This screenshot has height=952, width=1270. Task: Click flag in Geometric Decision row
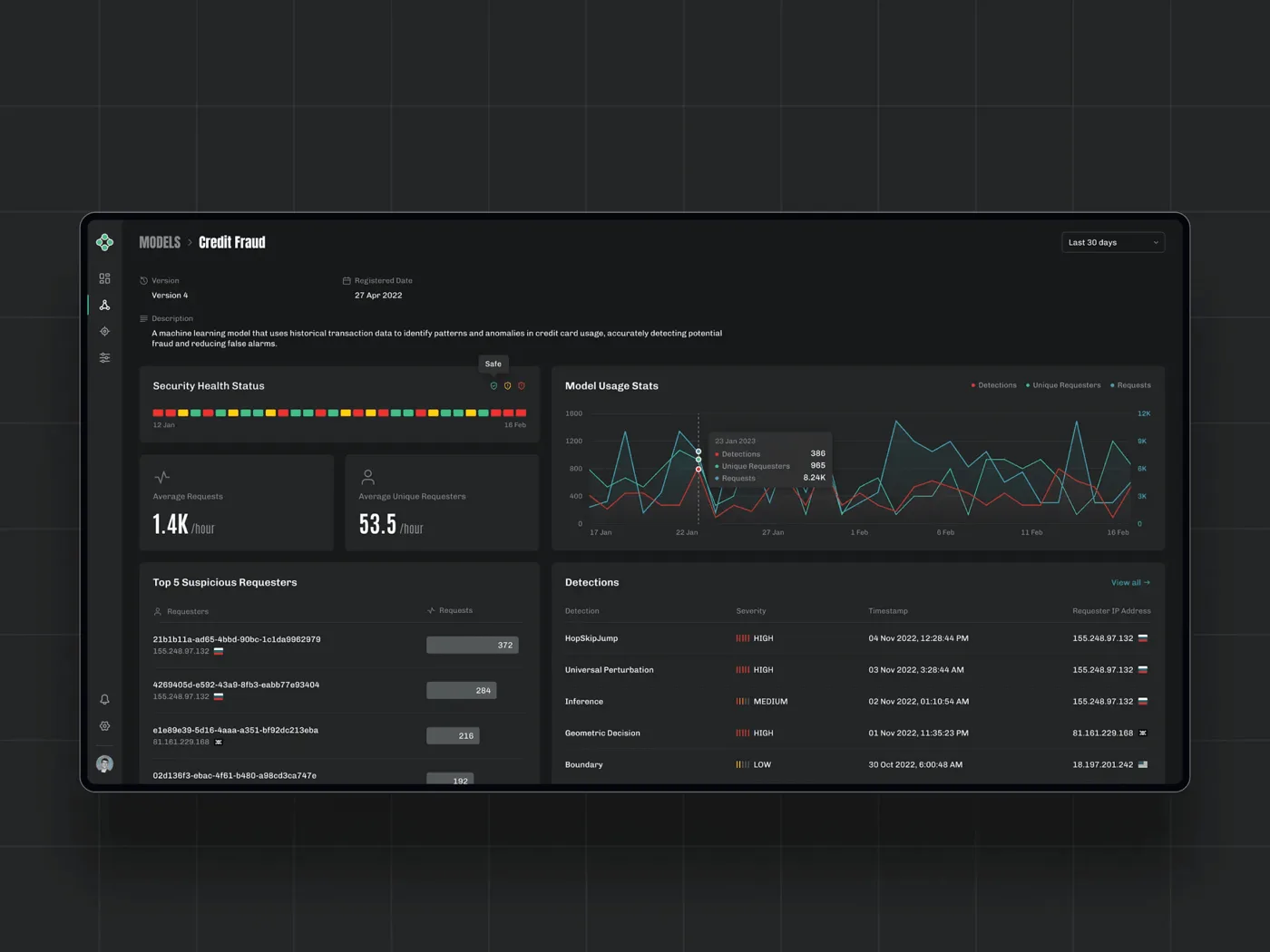tap(1143, 733)
